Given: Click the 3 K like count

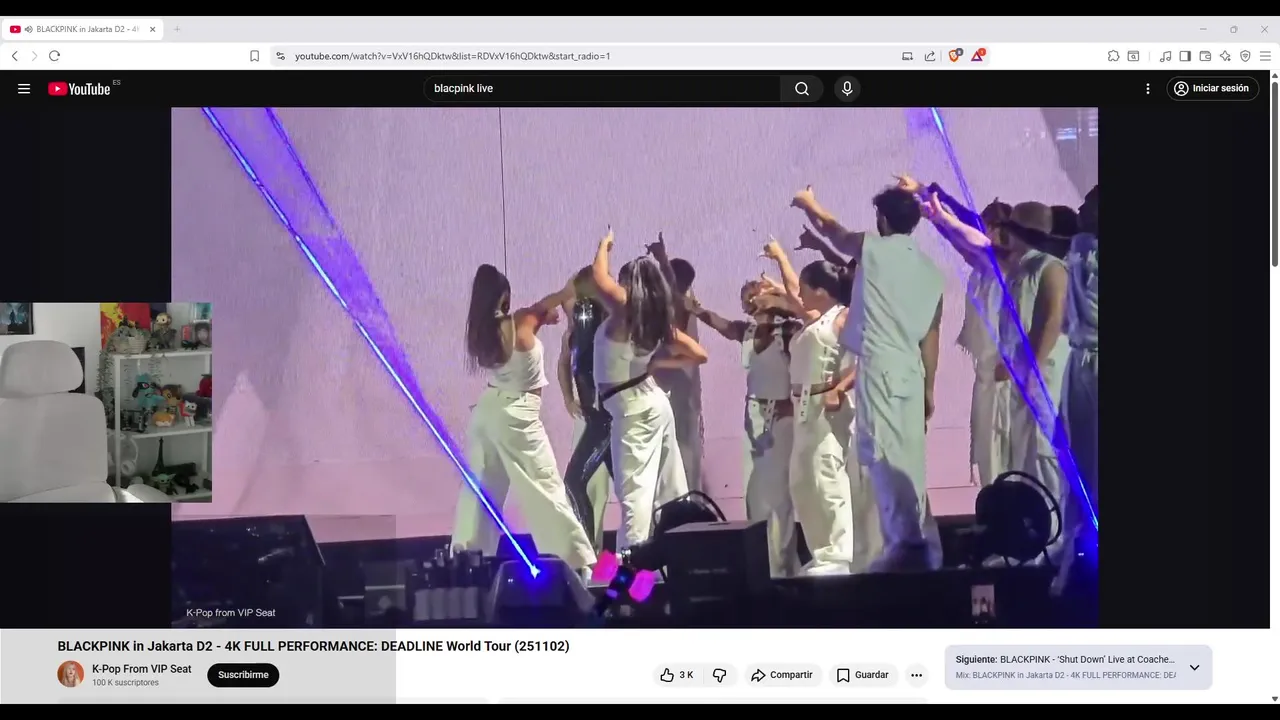Looking at the screenshot, I should pos(686,675).
